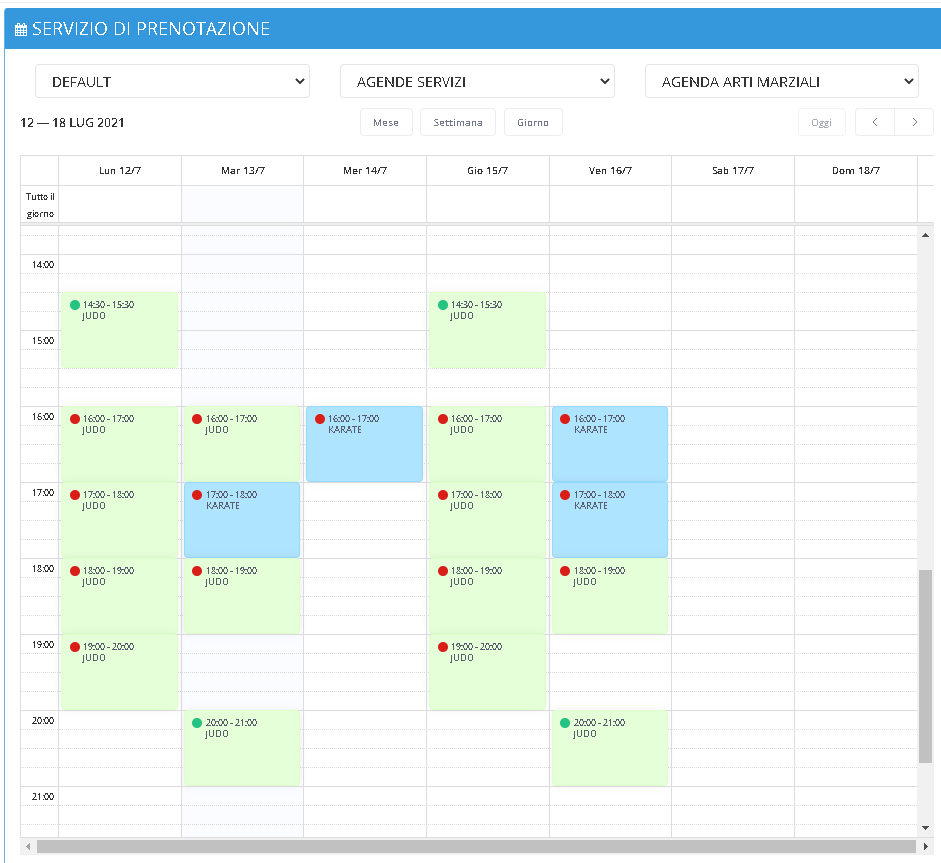Switch to Settimana view

coord(458,122)
